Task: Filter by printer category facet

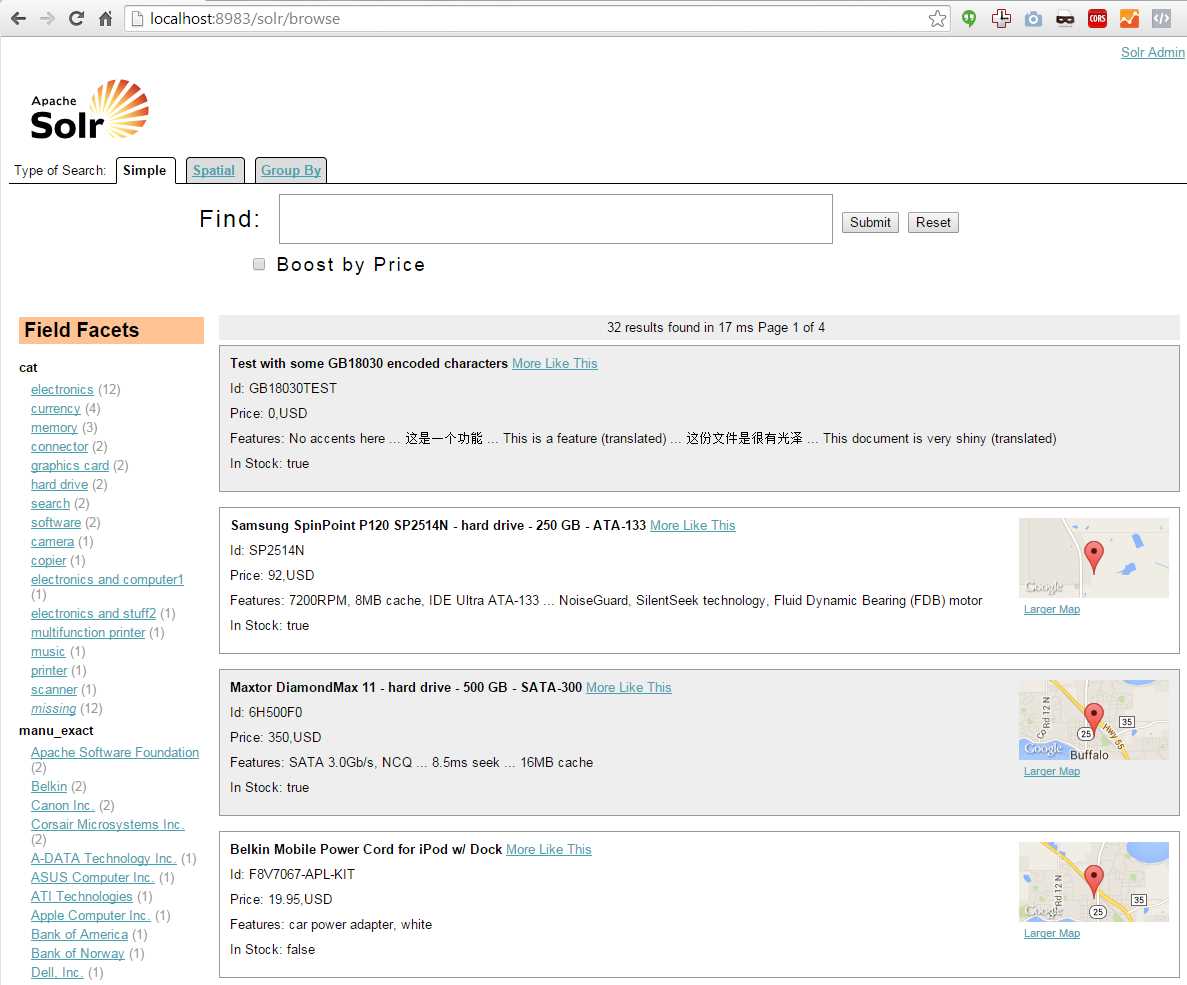Action: click(49, 670)
